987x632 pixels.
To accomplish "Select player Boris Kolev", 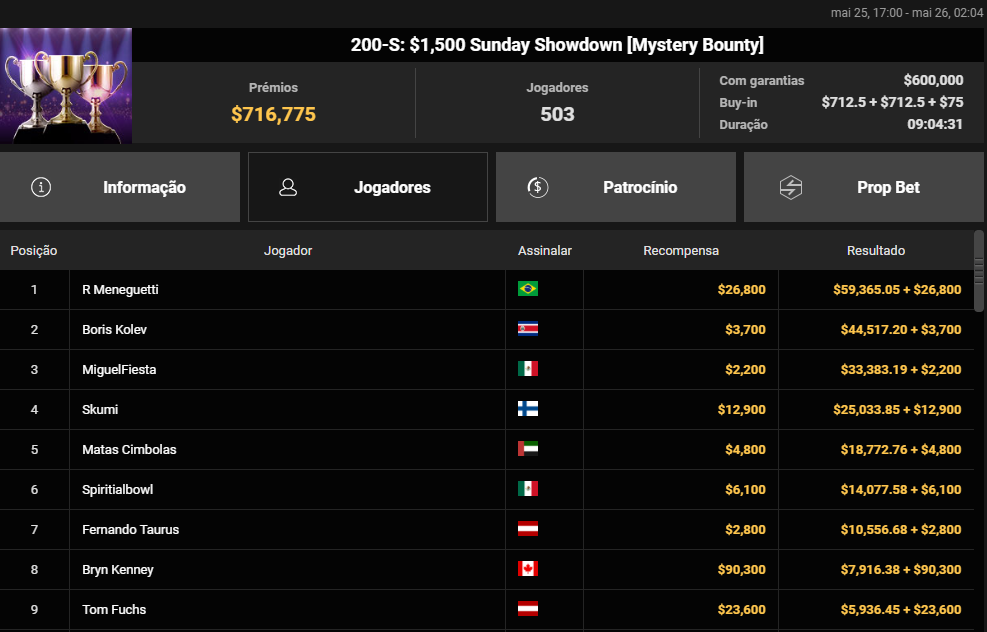I will point(115,329).
